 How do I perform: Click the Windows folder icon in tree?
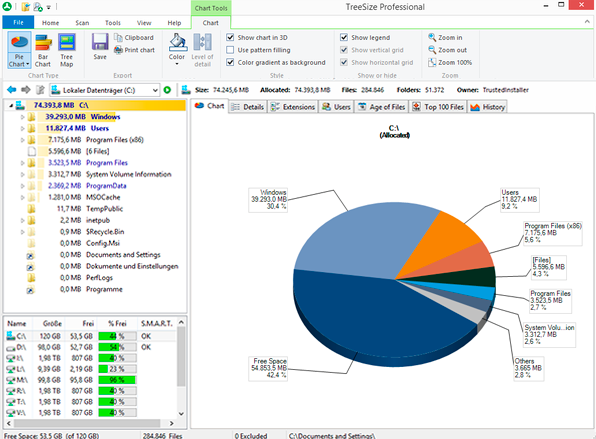pyautogui.click(x=32, y=117)
